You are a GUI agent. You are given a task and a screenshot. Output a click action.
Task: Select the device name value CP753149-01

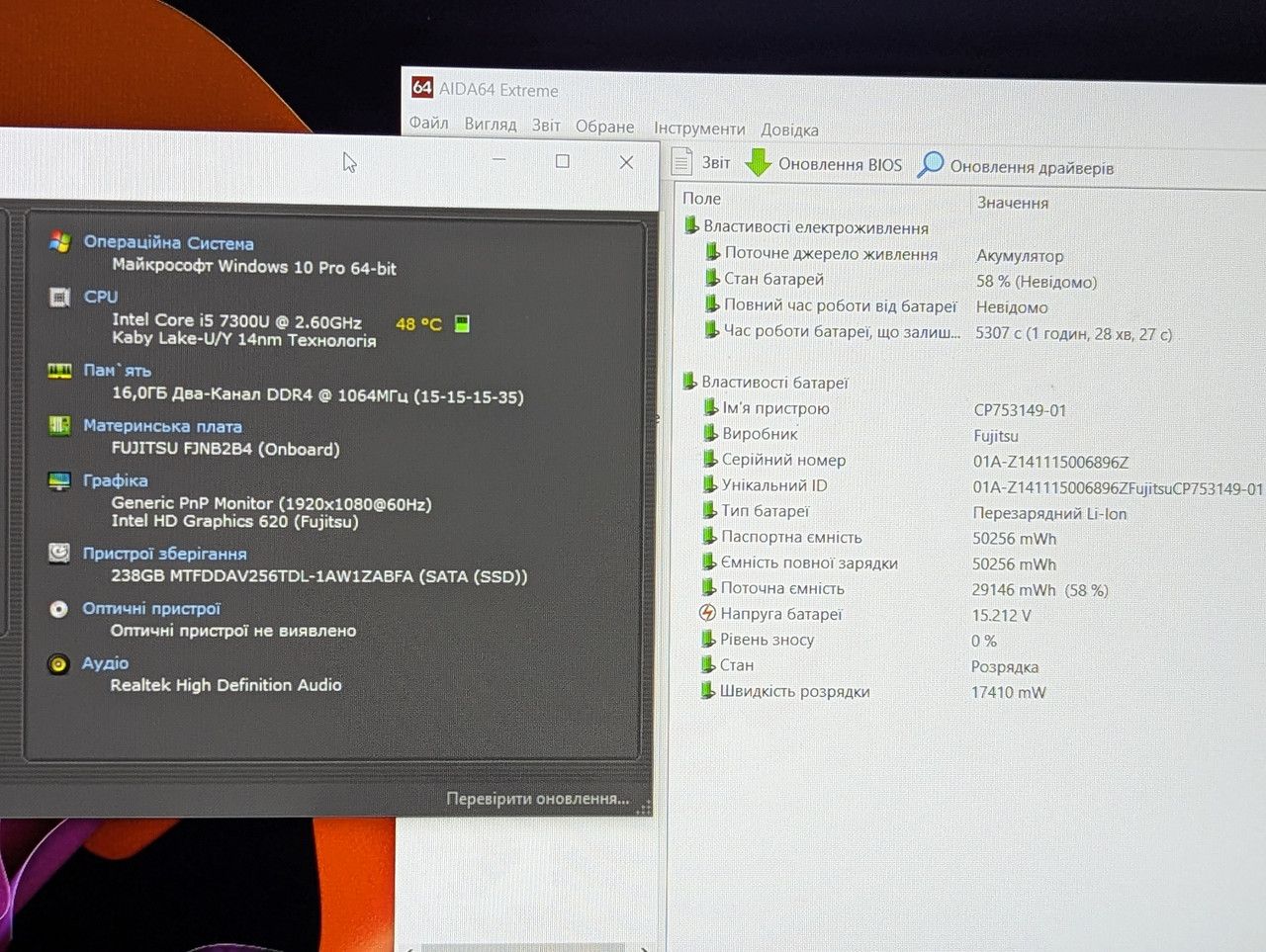(x=1020, y=410)
